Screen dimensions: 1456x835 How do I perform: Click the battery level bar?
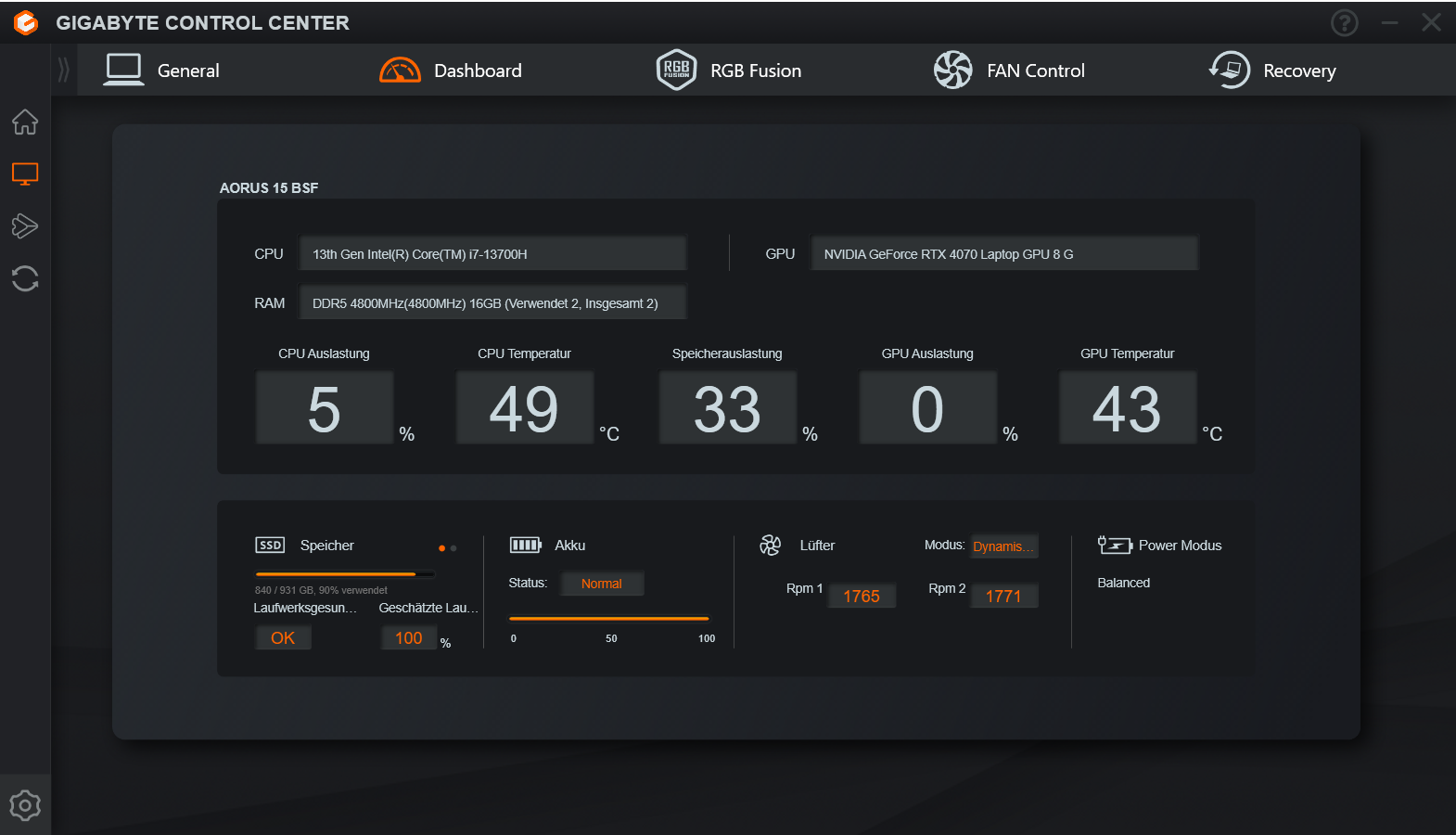(x=609, y=618)
